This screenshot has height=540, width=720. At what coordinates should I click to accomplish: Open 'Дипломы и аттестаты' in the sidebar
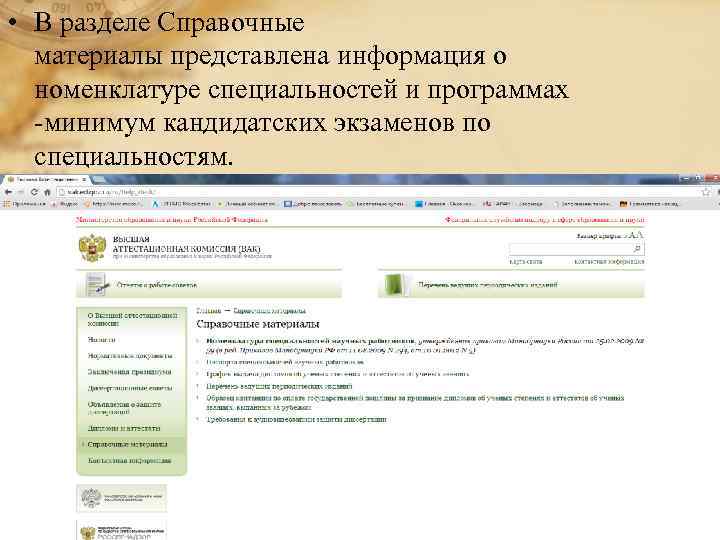pyautogui.click(x=124, y=428)
